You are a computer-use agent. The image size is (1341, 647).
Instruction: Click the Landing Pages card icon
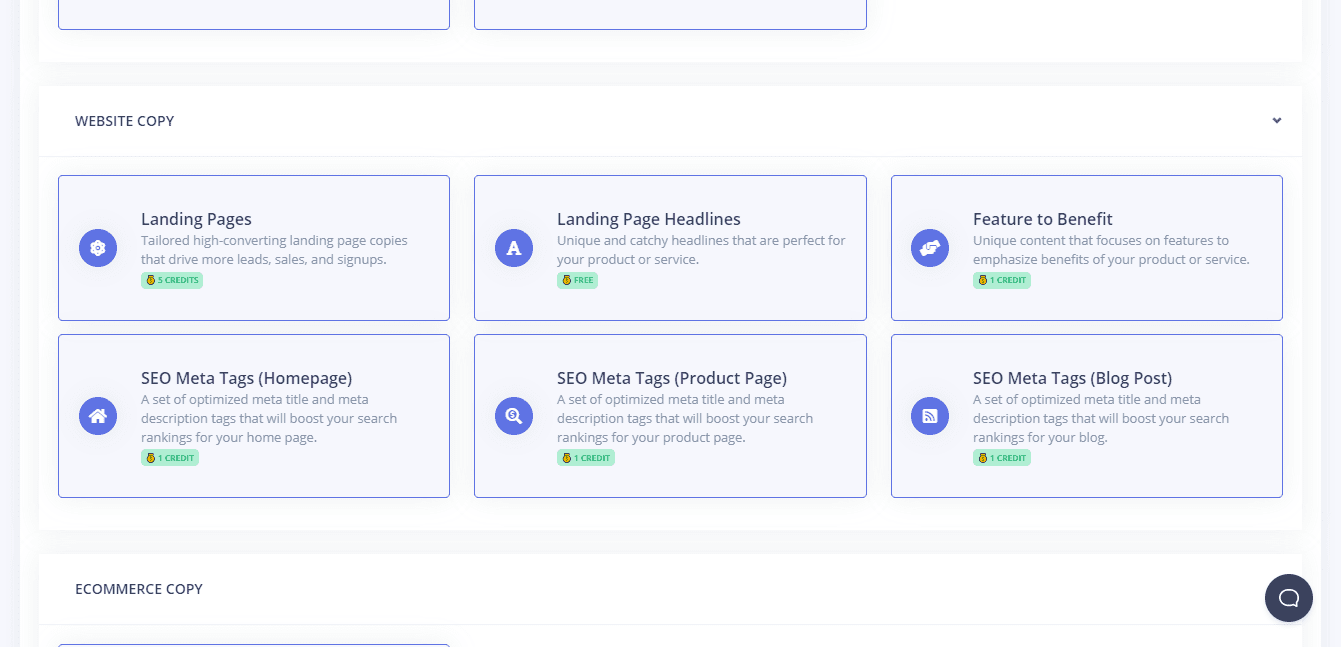click(98, 248)
